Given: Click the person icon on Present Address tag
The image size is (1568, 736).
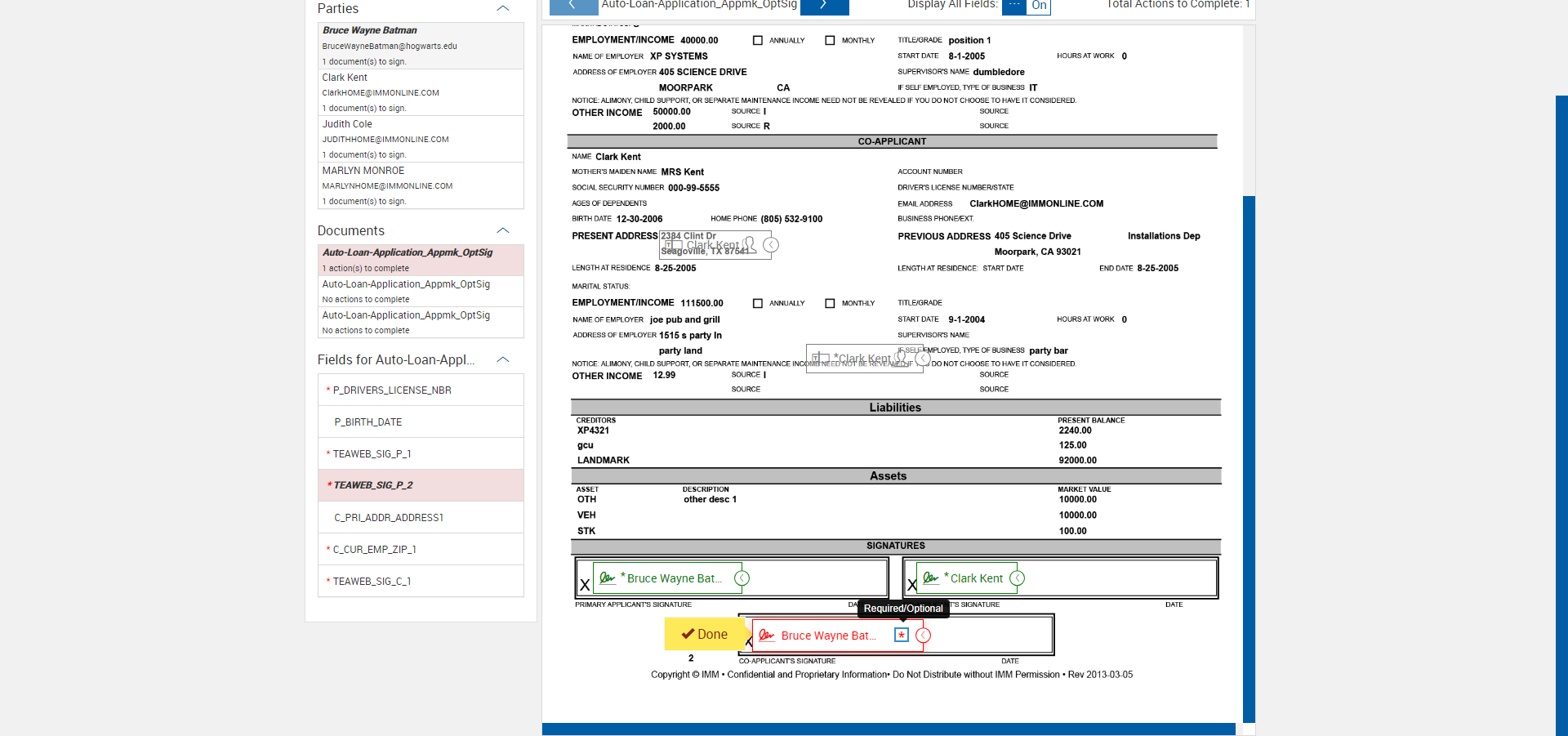Looking at the screenshot, I should coord(750,244).
